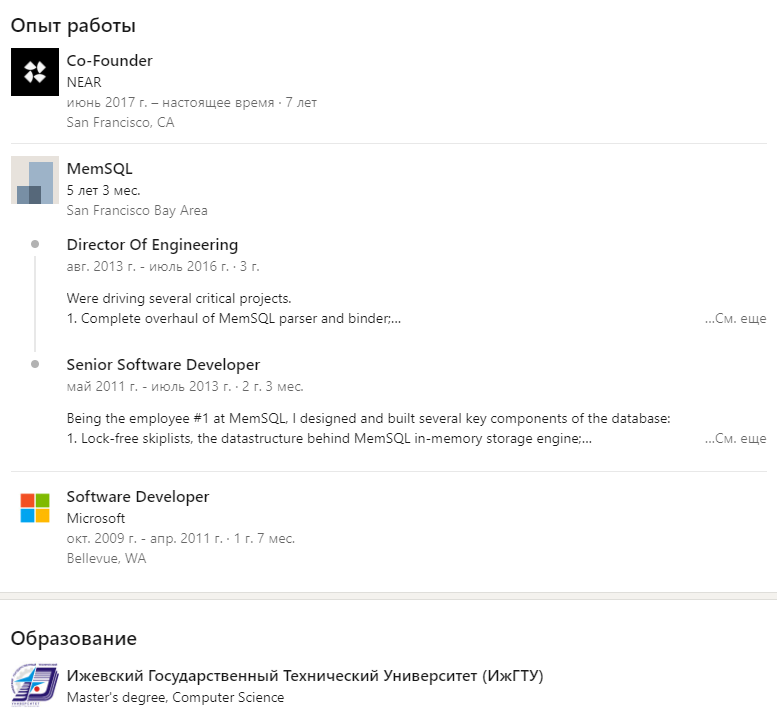The height and width of the screenshot is (714, 777).
Task: Click the Опыт работы section heading
Action: coord(73,26)
